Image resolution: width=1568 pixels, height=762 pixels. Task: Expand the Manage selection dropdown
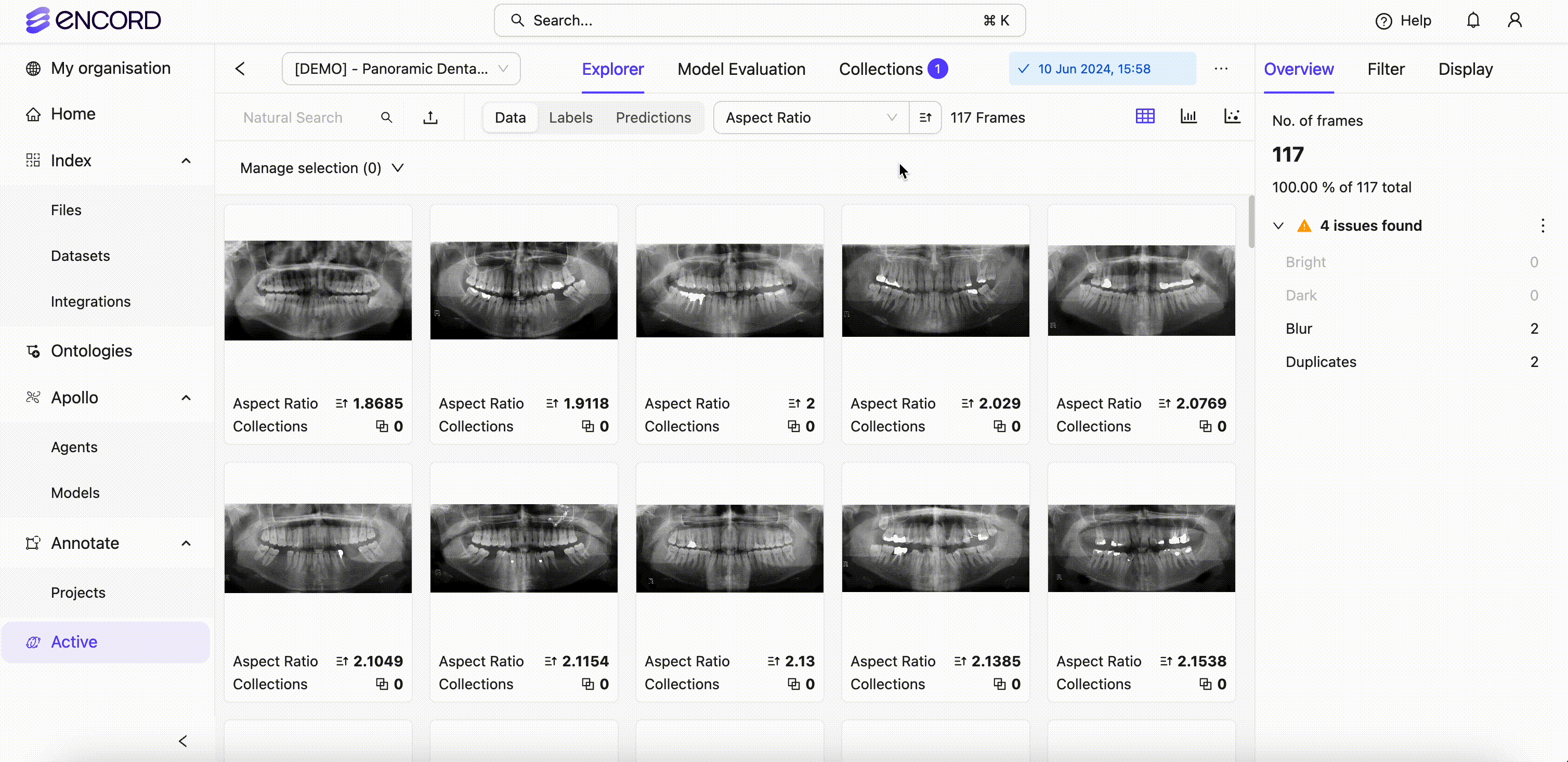[322, 168]
